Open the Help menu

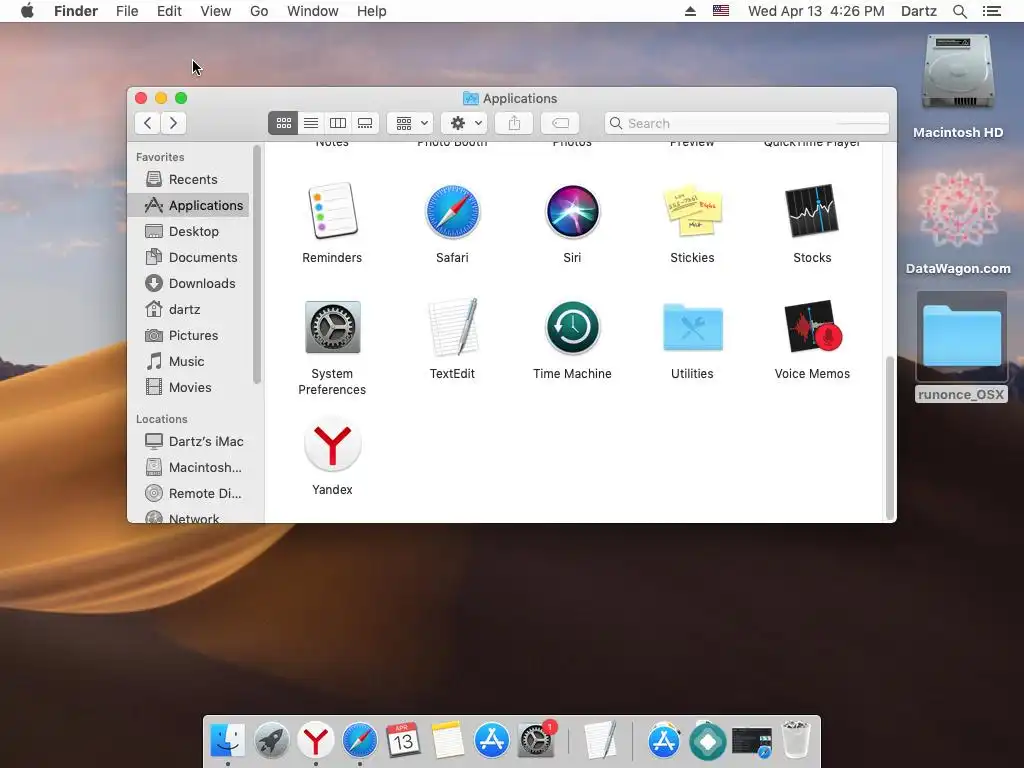click(372, 11)
